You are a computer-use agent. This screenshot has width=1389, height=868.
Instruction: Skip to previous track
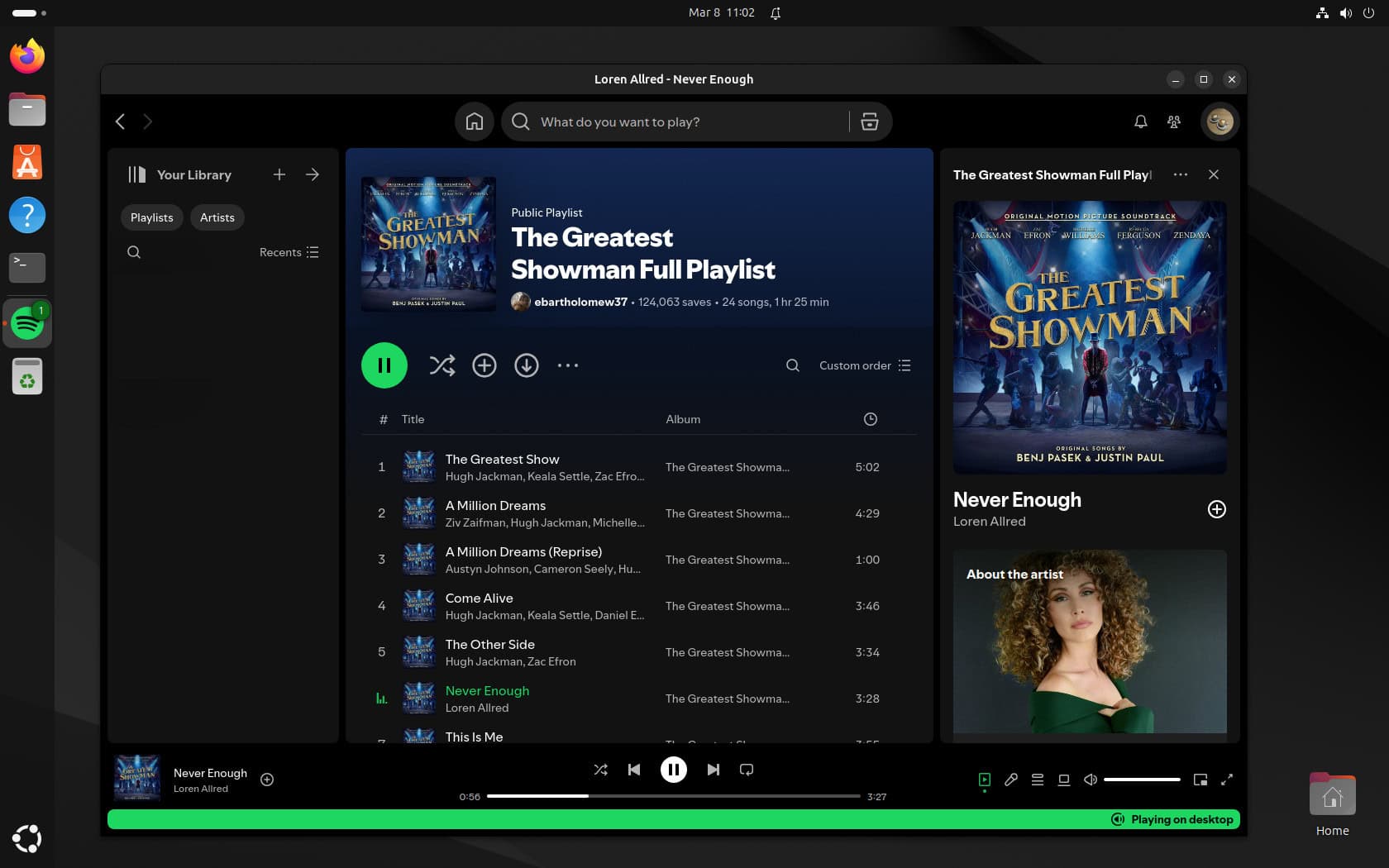[x=634, y=770]
